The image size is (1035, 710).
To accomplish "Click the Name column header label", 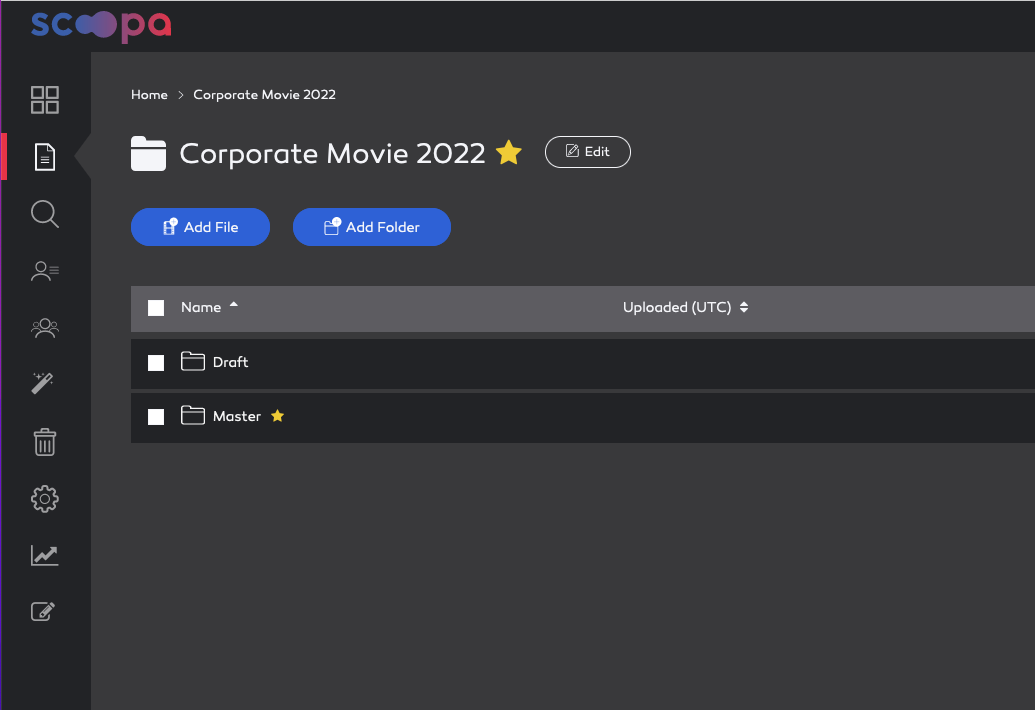I will tap(201, 307).
